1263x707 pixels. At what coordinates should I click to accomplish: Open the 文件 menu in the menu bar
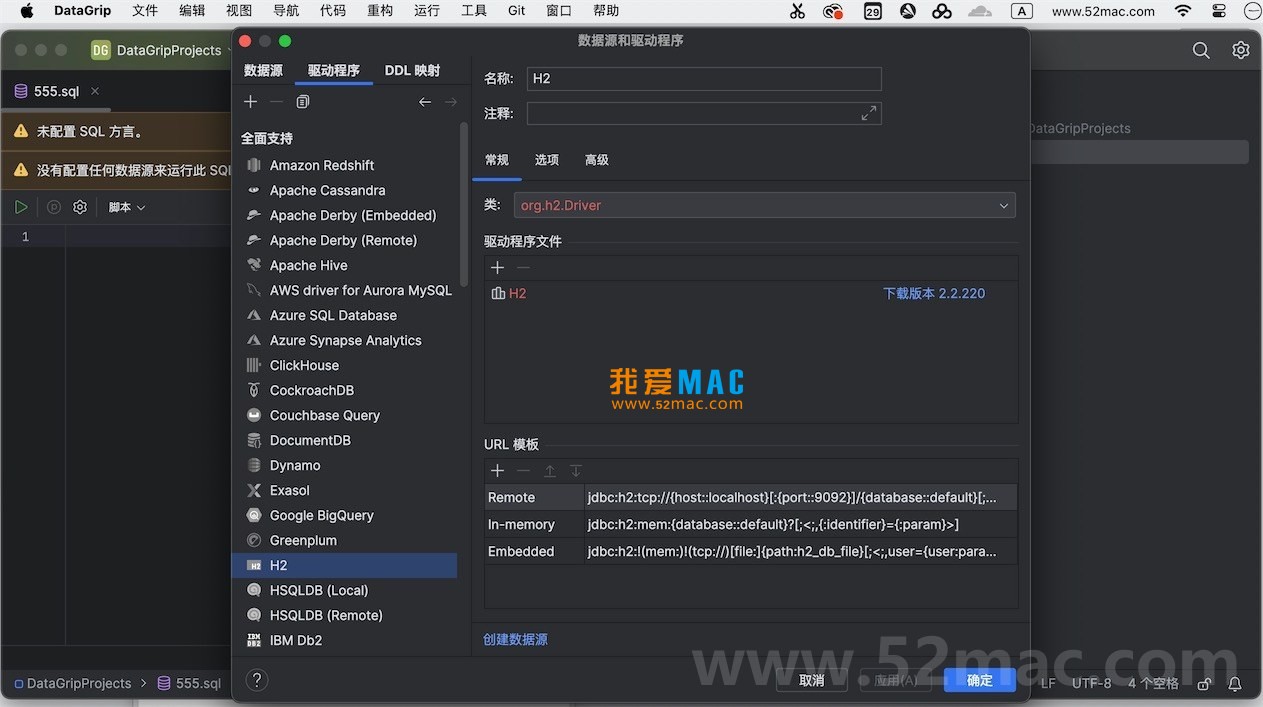pyautogui.click(x=145, y=11)
